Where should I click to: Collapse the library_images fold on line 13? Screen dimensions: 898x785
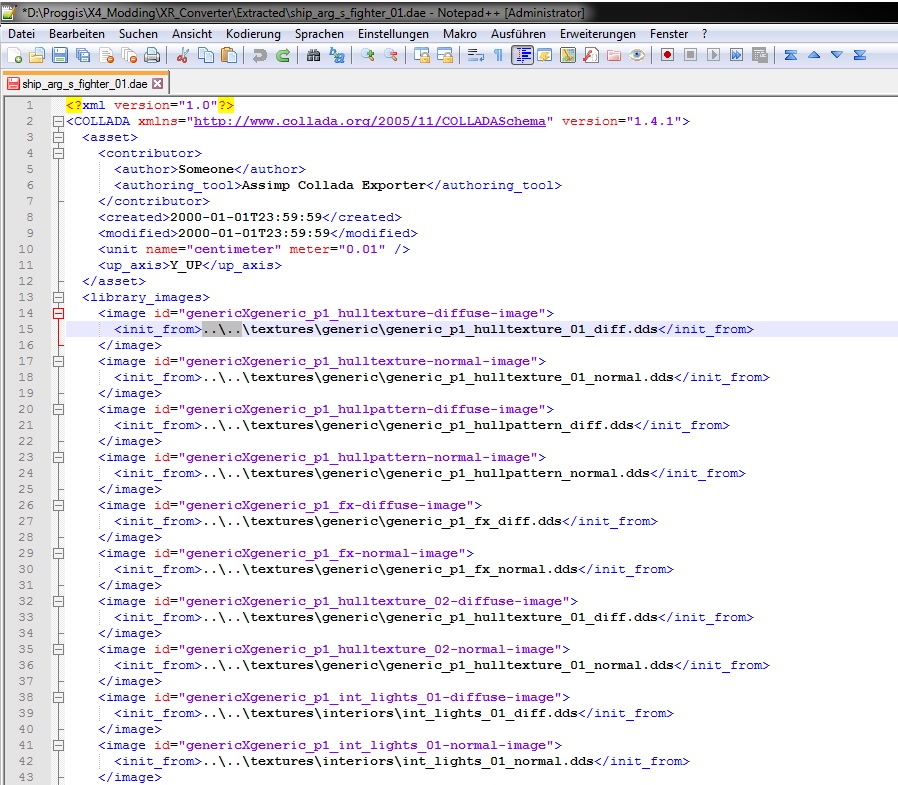click(x=58, y=297)
